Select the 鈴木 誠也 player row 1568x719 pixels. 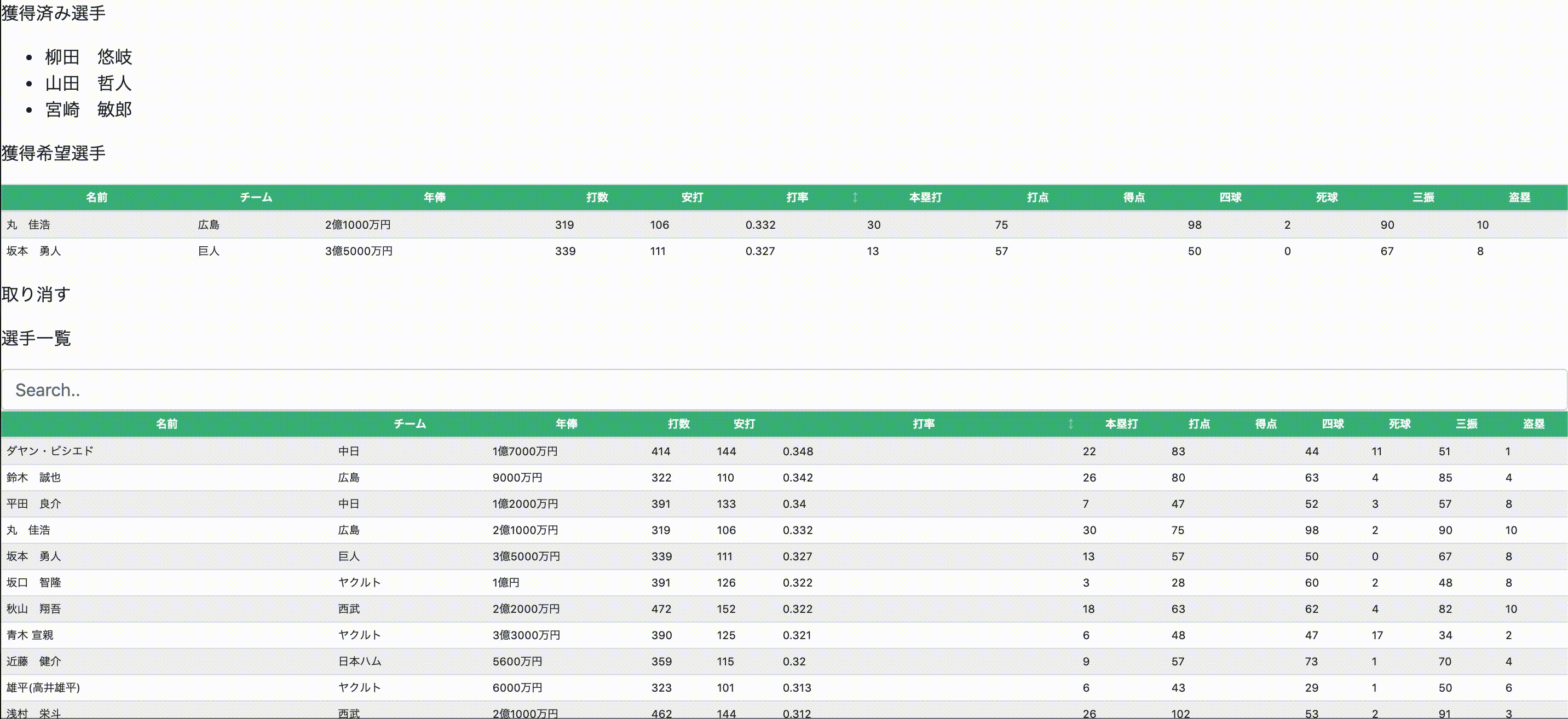pos(33,478)
